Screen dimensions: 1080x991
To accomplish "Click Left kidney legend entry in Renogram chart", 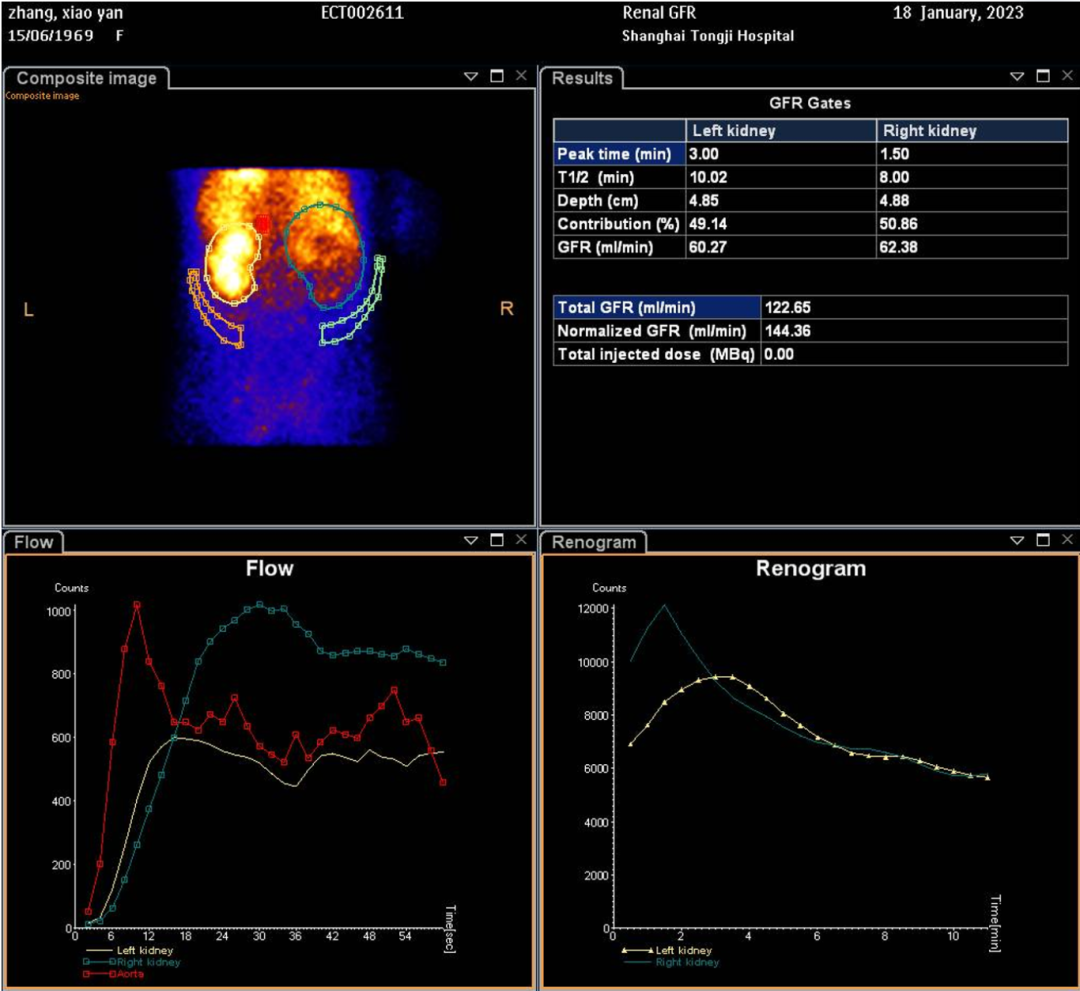I will point(667,950).
